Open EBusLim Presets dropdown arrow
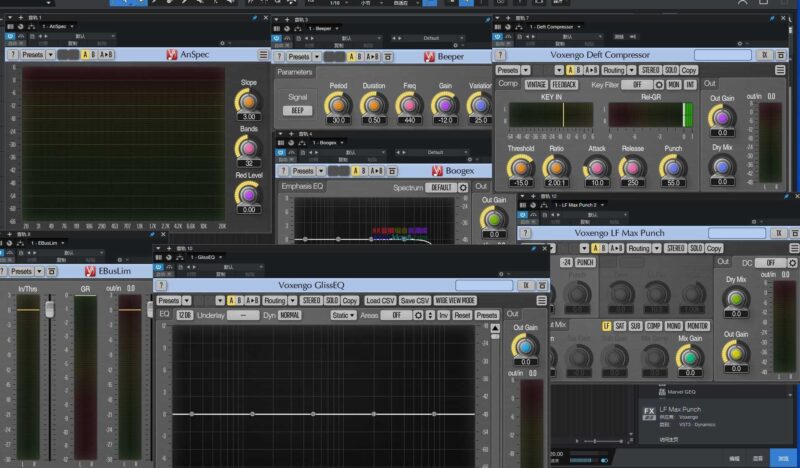The height and width of the screenshot is (468, 800). pos(39,272)
